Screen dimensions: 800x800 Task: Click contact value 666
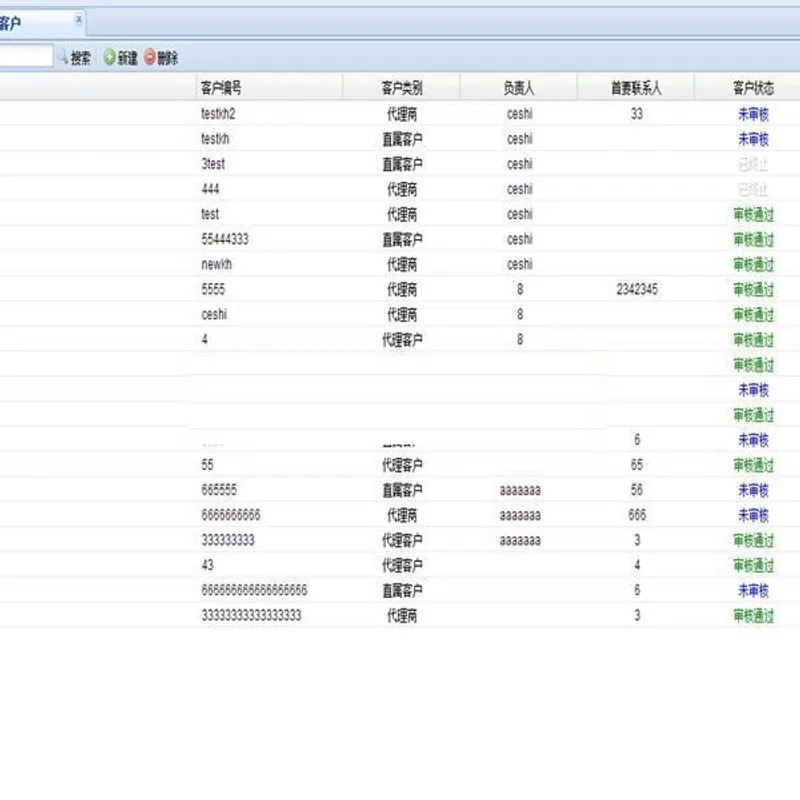pyautogui.click(x=637, y=515)
